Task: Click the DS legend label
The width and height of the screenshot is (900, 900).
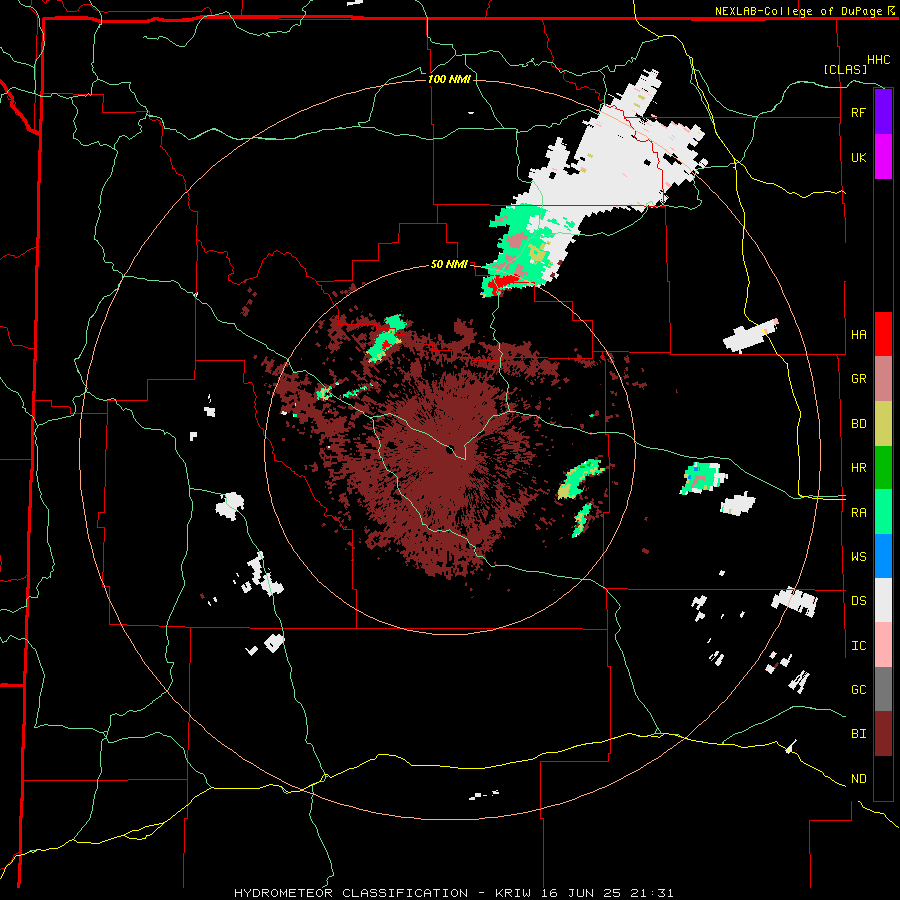Action: tap(859, 601)
